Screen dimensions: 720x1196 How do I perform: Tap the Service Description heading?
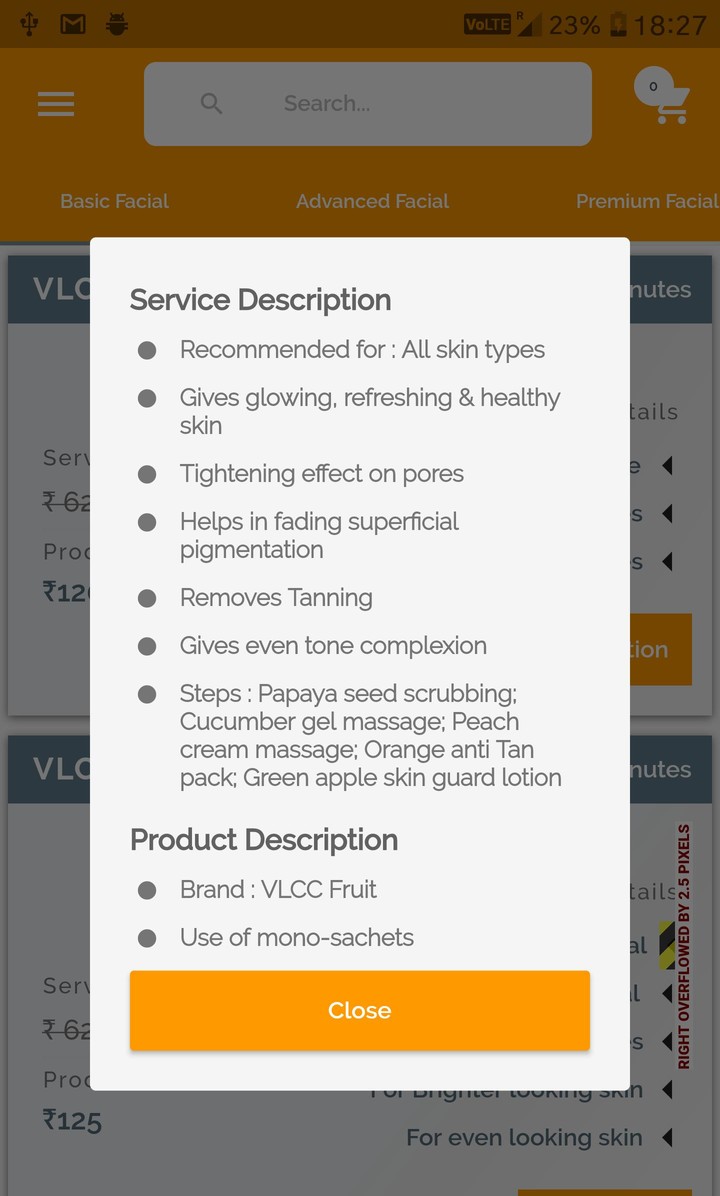(260, 300)
